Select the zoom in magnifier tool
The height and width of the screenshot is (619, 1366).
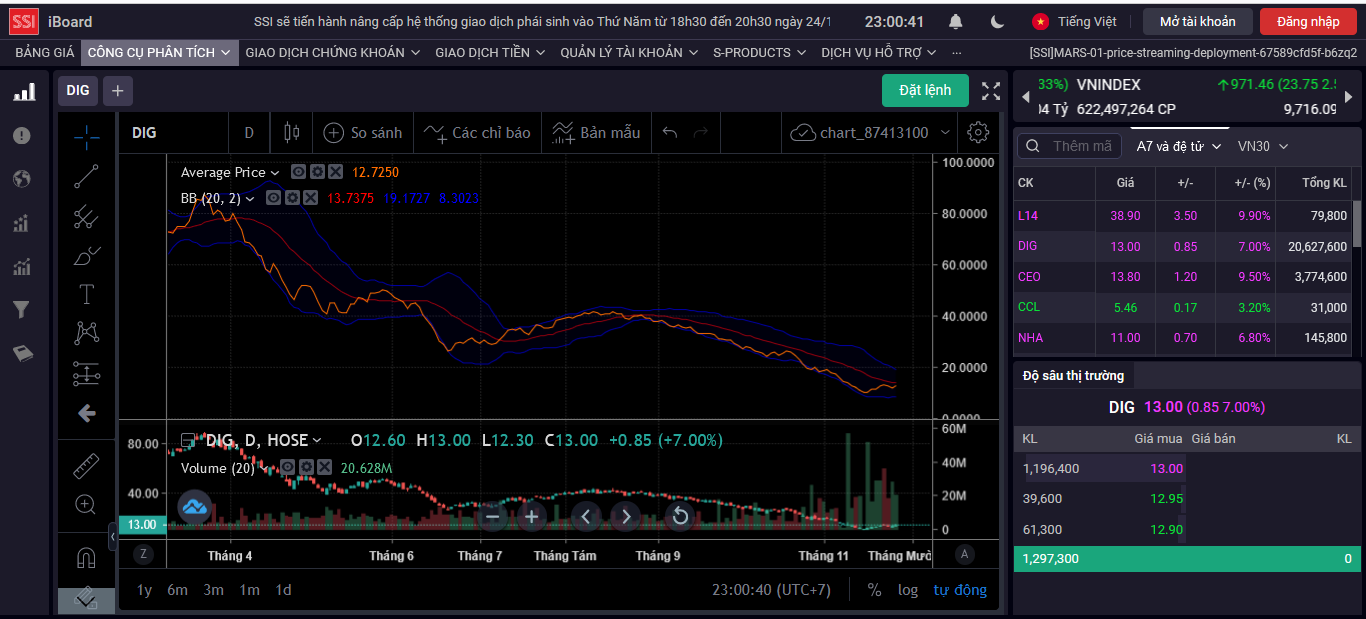pos(87,505)
